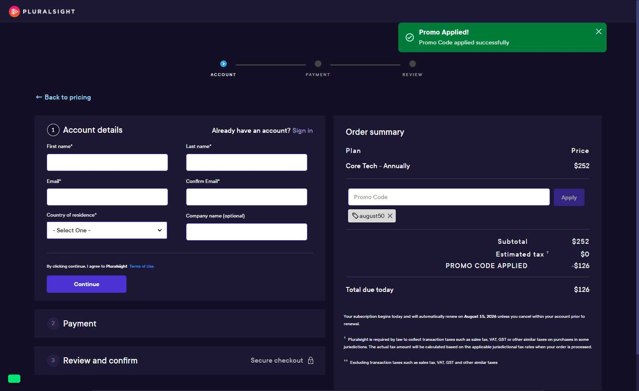Viewport: 639px width, 391px height.
Task: Go back to pricing page
Action: [63, 97]
